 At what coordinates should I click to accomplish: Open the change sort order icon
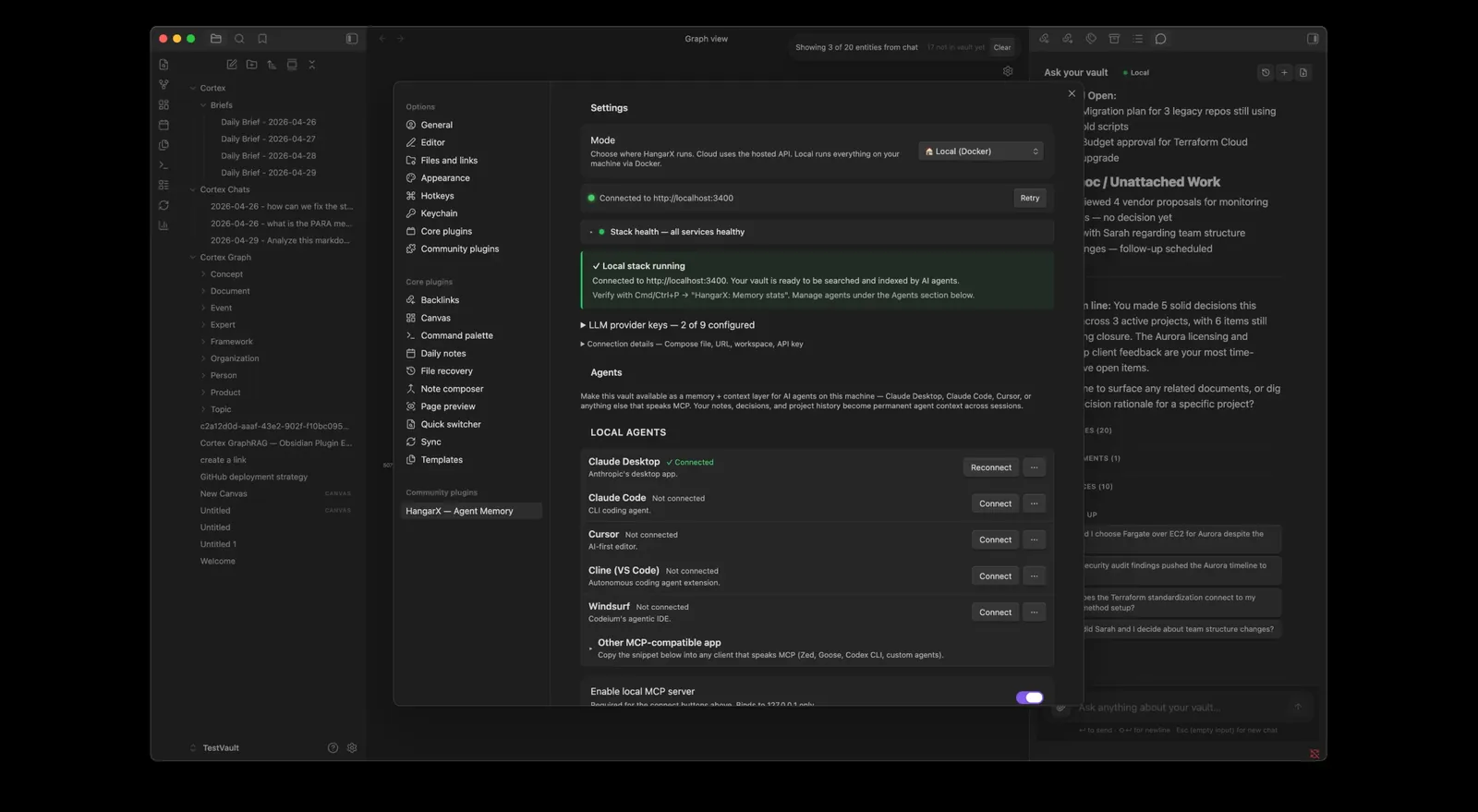click(x=272, y=65)
